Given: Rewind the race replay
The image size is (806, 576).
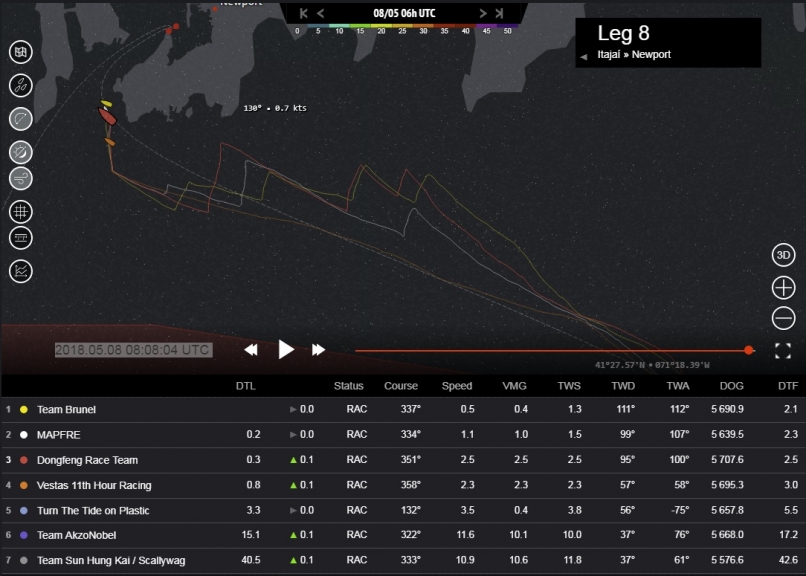Looking at the screenshot, I should (x=251, y=350).
